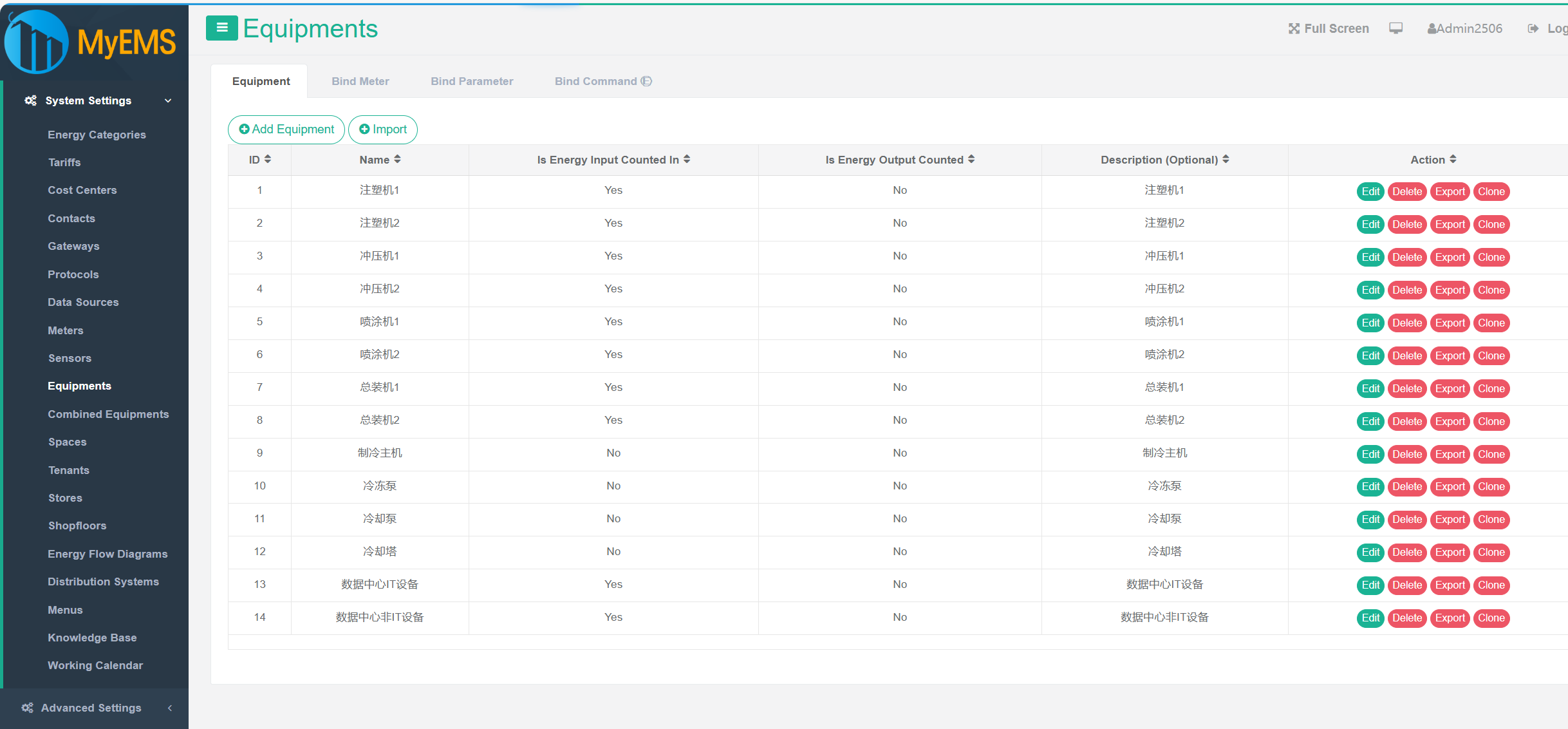Collapse the System Settings chevron
Image resolution: width=1568 pixels, height=729 pixels.
(x=168, y=100)
